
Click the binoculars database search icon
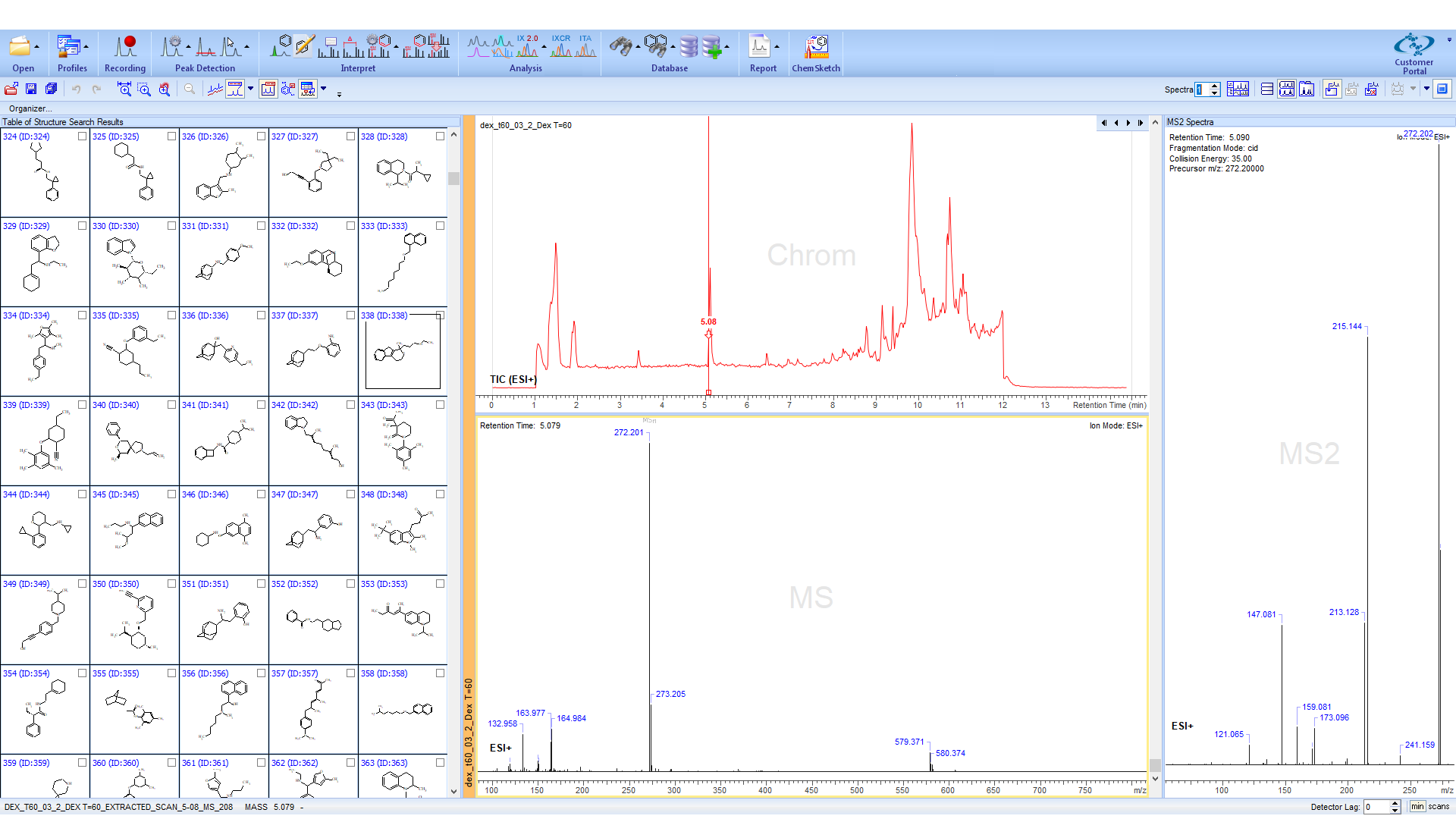(x=620, y=47)
